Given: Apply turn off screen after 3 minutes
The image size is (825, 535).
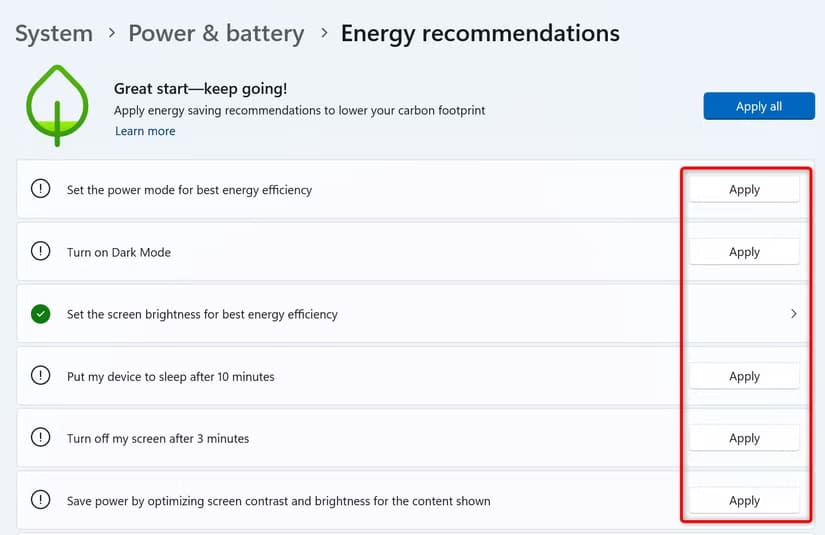Looking at the screenshot, I should (x=744, y=438).
